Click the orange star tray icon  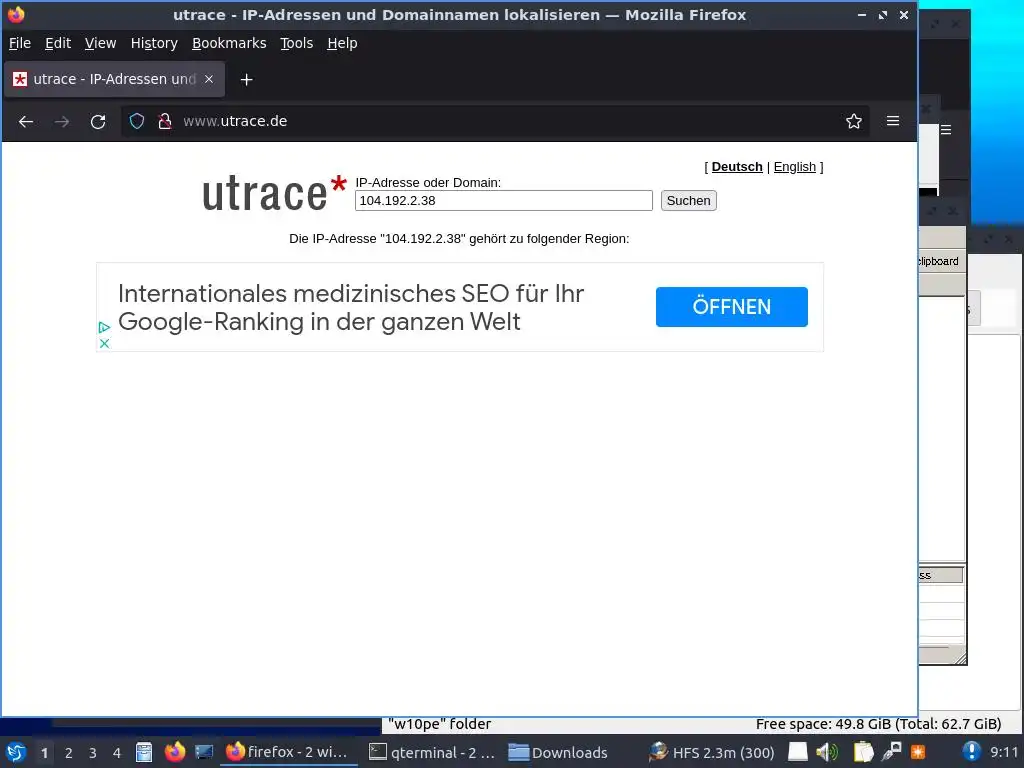(x=918, y=752)
